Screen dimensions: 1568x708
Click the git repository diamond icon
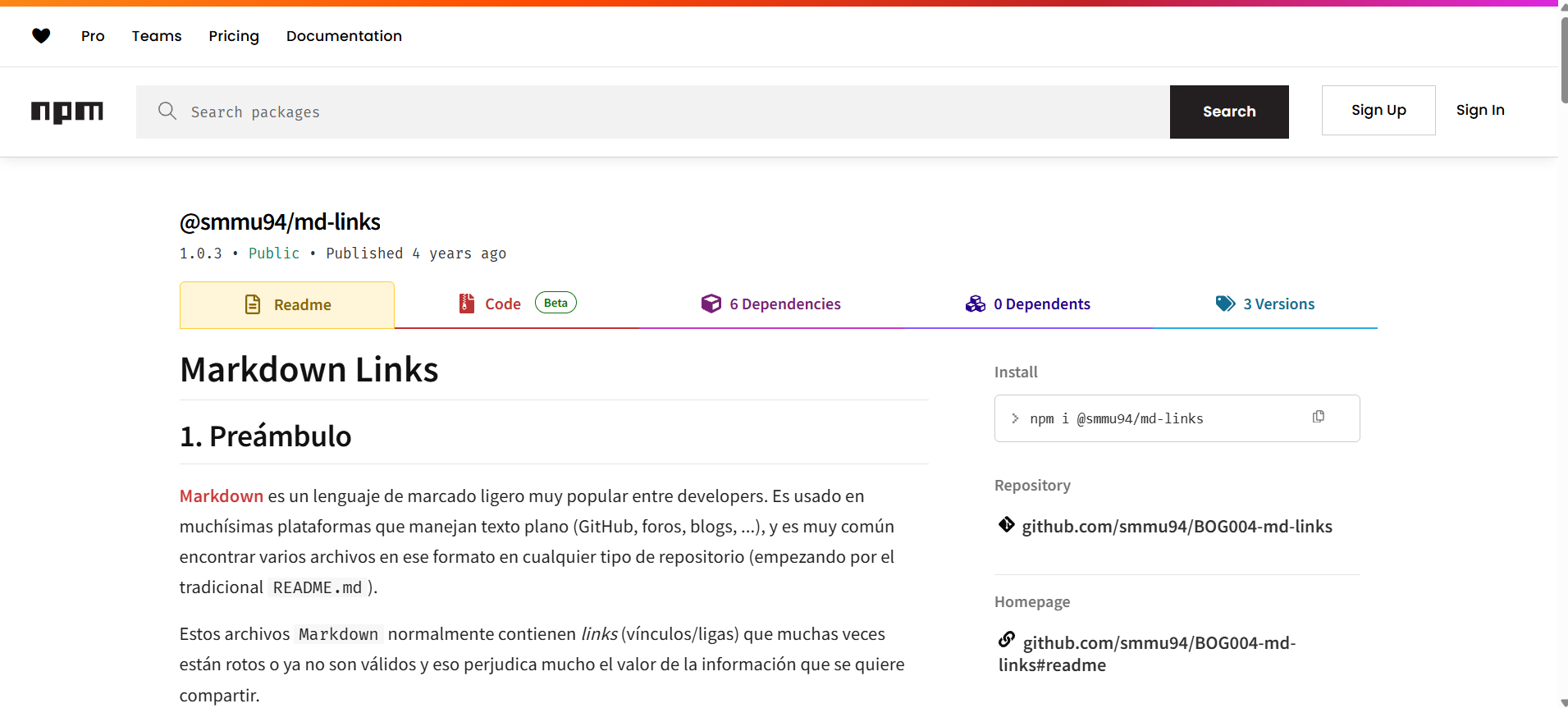[1007, 525]
